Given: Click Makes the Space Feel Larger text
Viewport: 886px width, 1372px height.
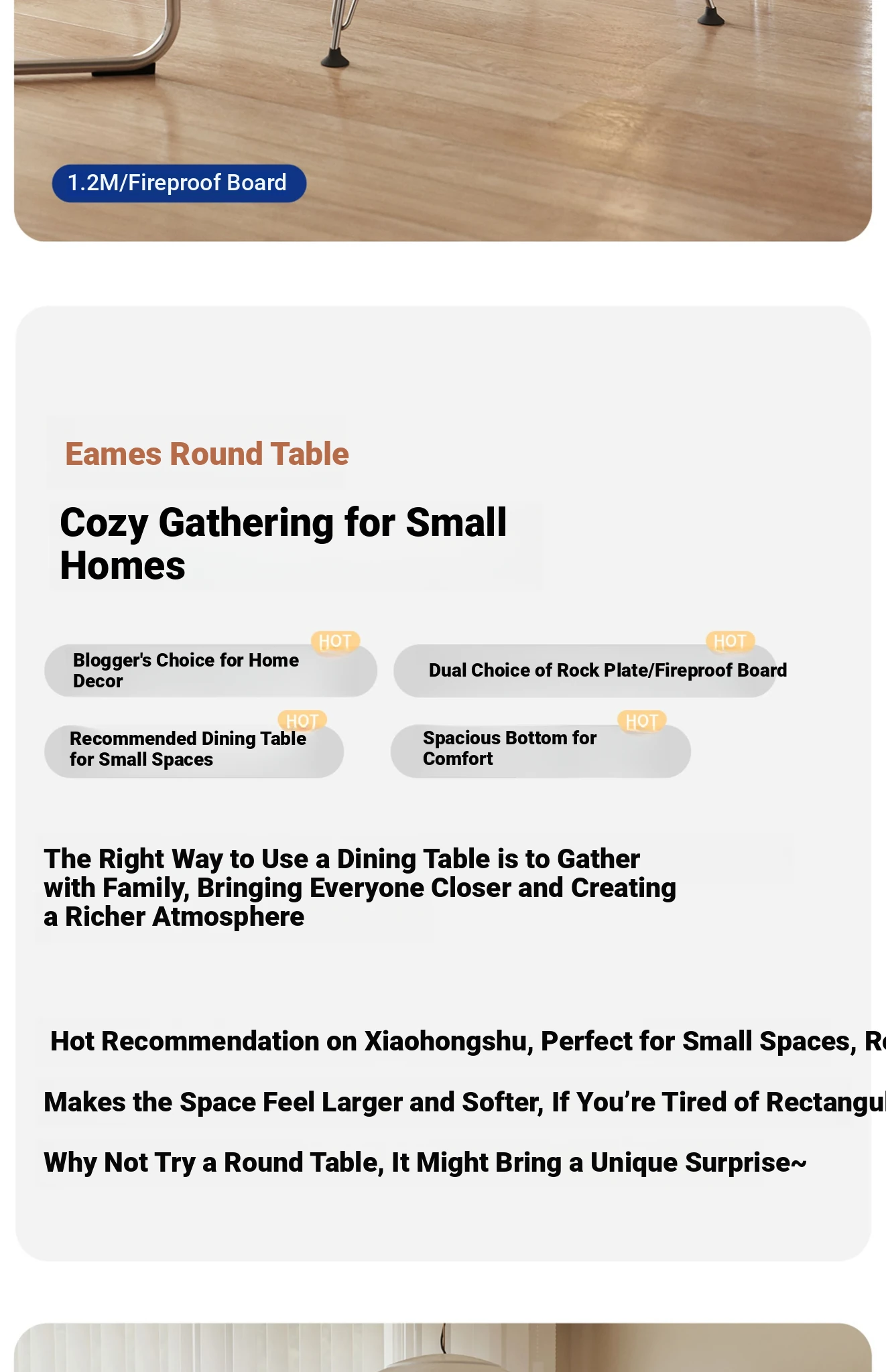Looking at the screenshot, I should tap(464, 1102).
